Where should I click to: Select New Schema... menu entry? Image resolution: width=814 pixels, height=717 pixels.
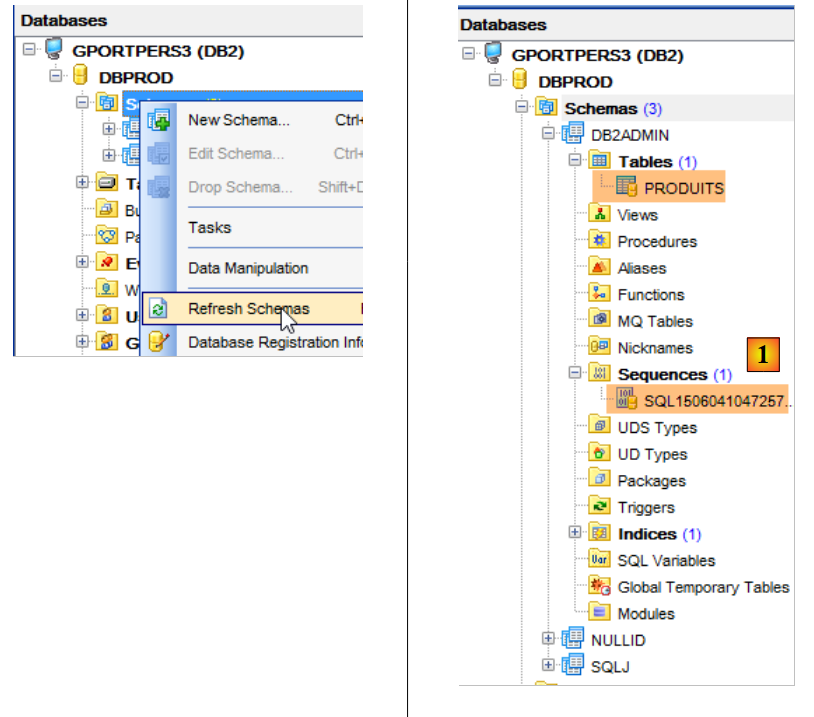click(239, 121)
